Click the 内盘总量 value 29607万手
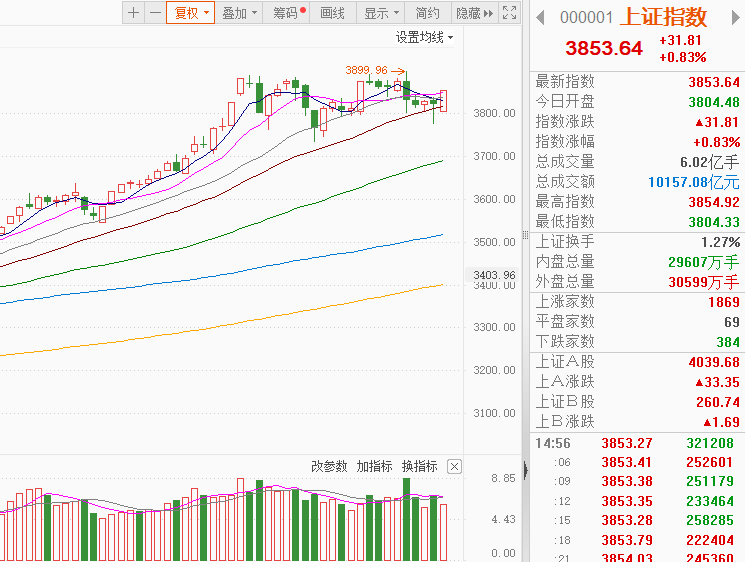Image resolution: width=745 pixels, height=562 pixels. tap(704, 262)
